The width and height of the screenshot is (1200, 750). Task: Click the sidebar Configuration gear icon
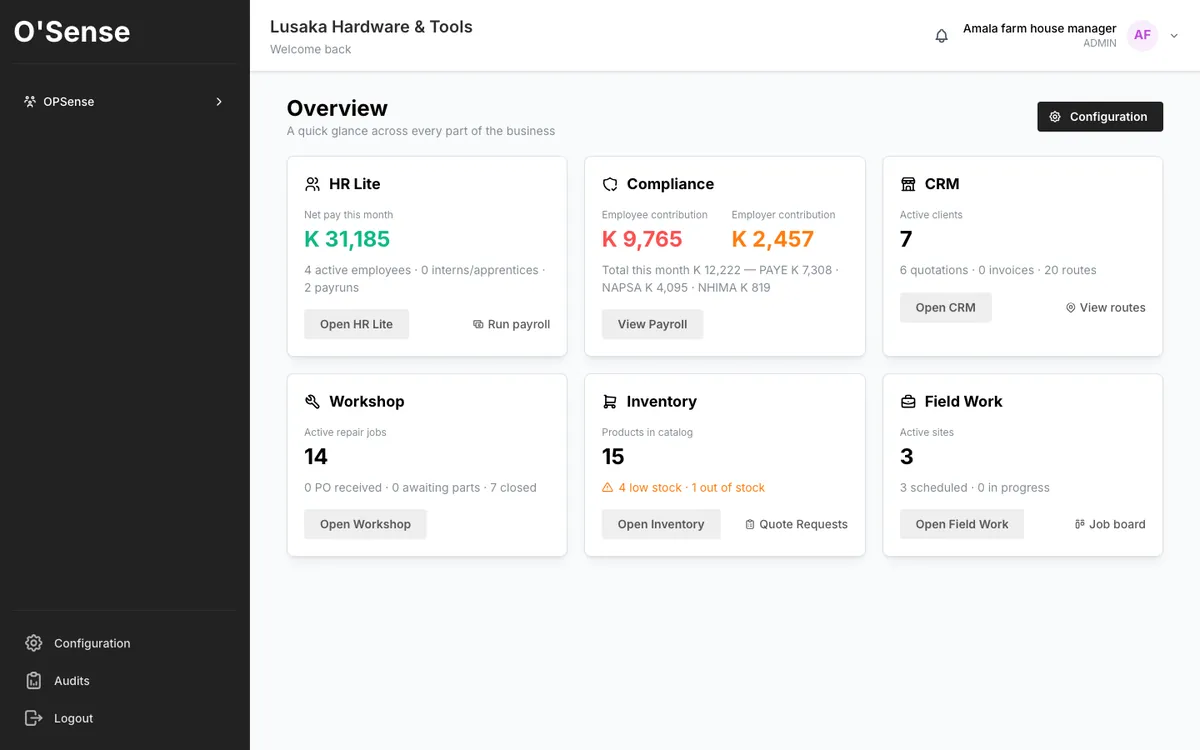coord(34,643)
